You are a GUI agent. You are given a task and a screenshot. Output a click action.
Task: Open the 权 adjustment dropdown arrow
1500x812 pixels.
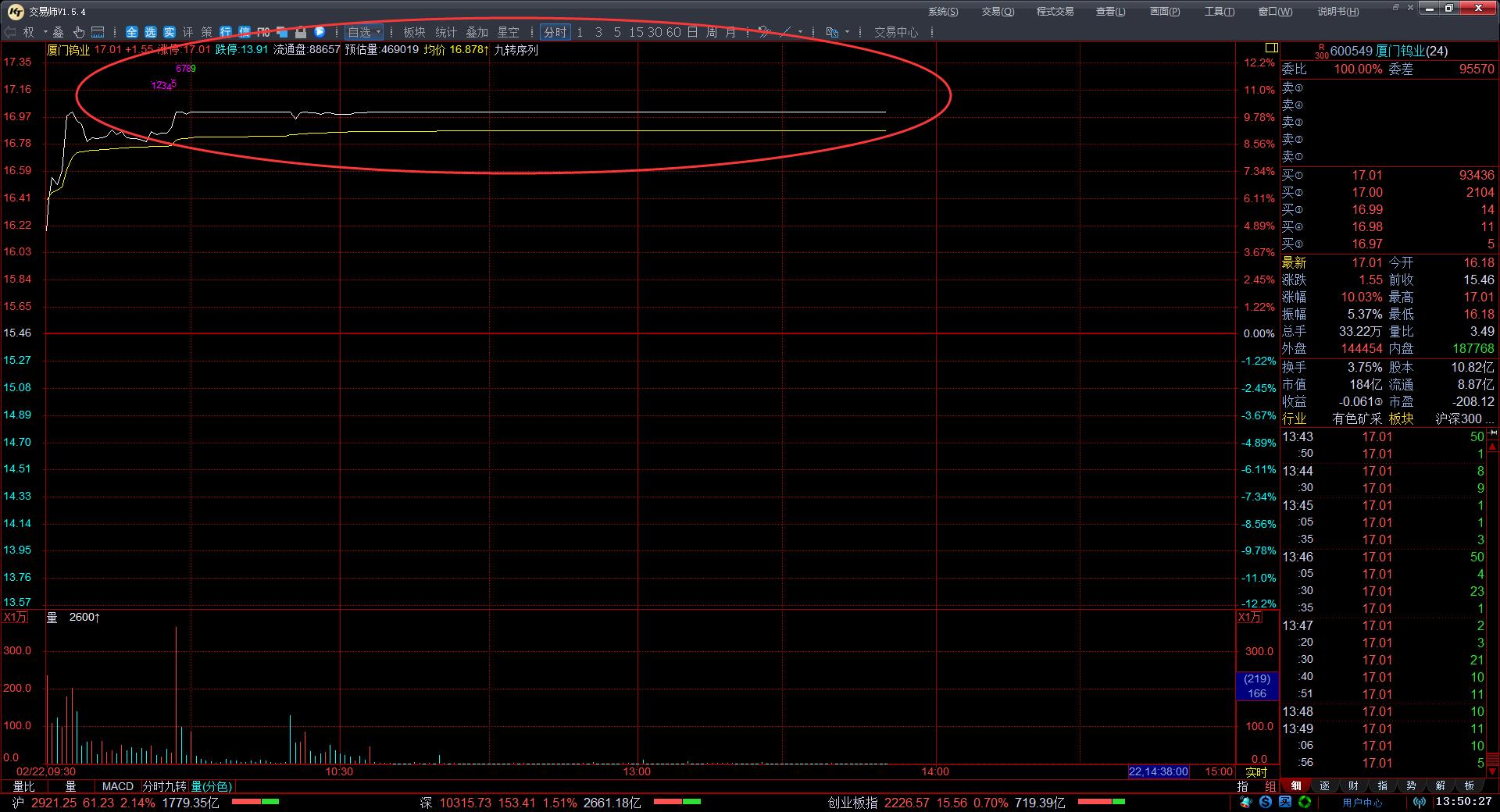45,32
